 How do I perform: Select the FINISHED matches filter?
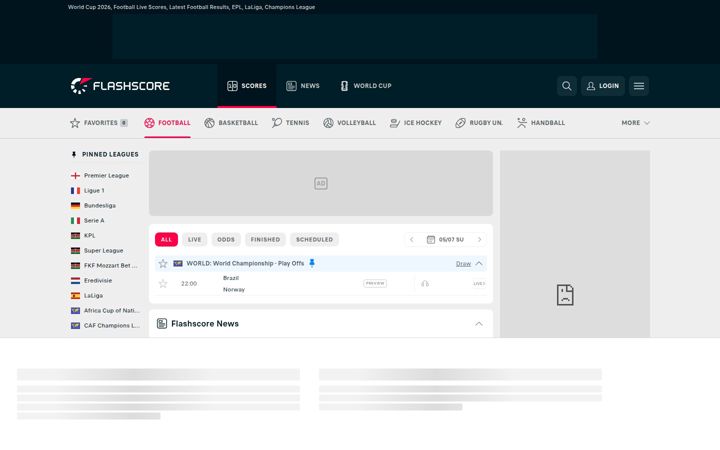click(265, 240)
